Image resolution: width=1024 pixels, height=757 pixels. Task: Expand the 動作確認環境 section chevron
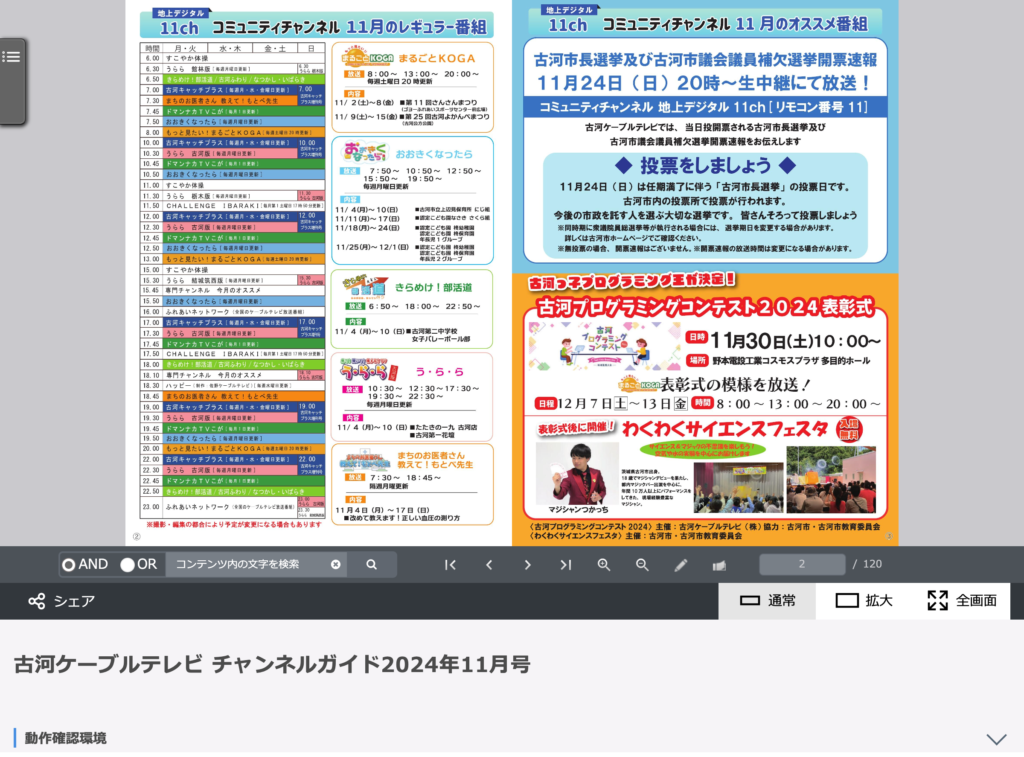click(x=996, y=739)
